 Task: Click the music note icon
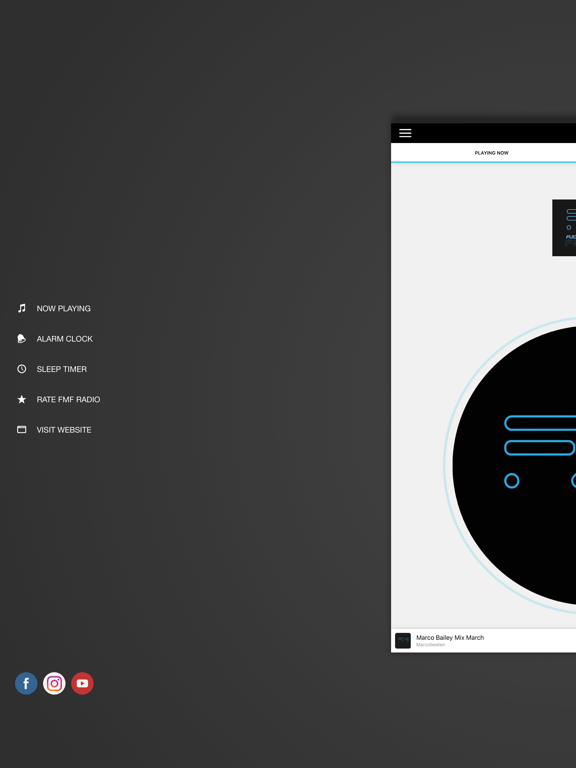tap(22, 308)
